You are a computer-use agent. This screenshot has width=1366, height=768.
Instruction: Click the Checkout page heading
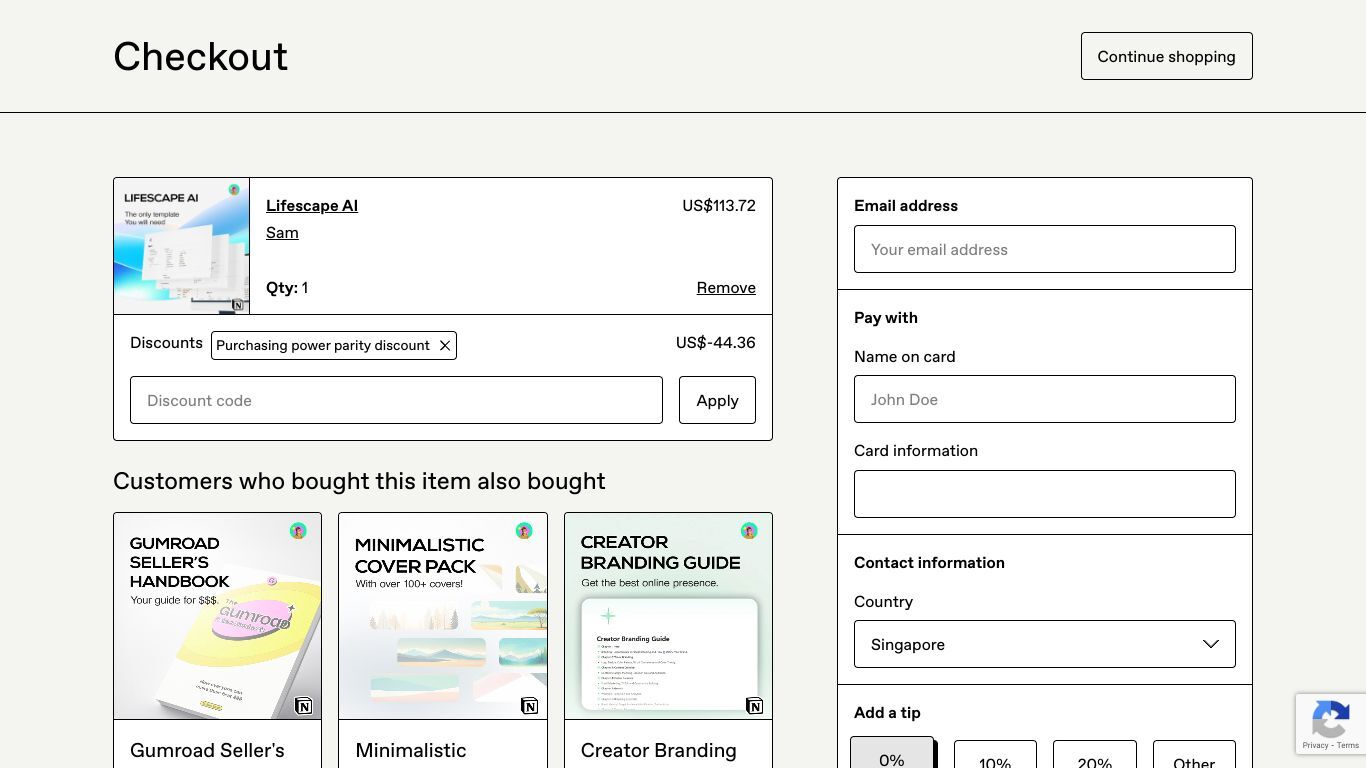point(200,57)
